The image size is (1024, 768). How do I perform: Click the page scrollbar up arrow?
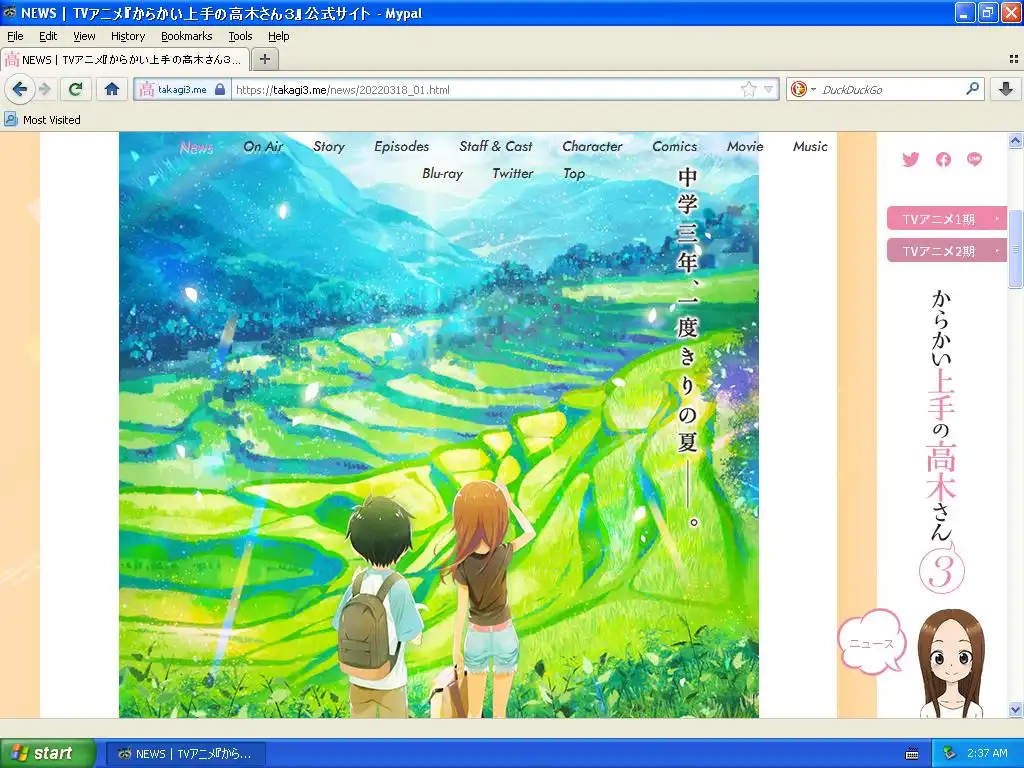click(x=1015, y=140)
